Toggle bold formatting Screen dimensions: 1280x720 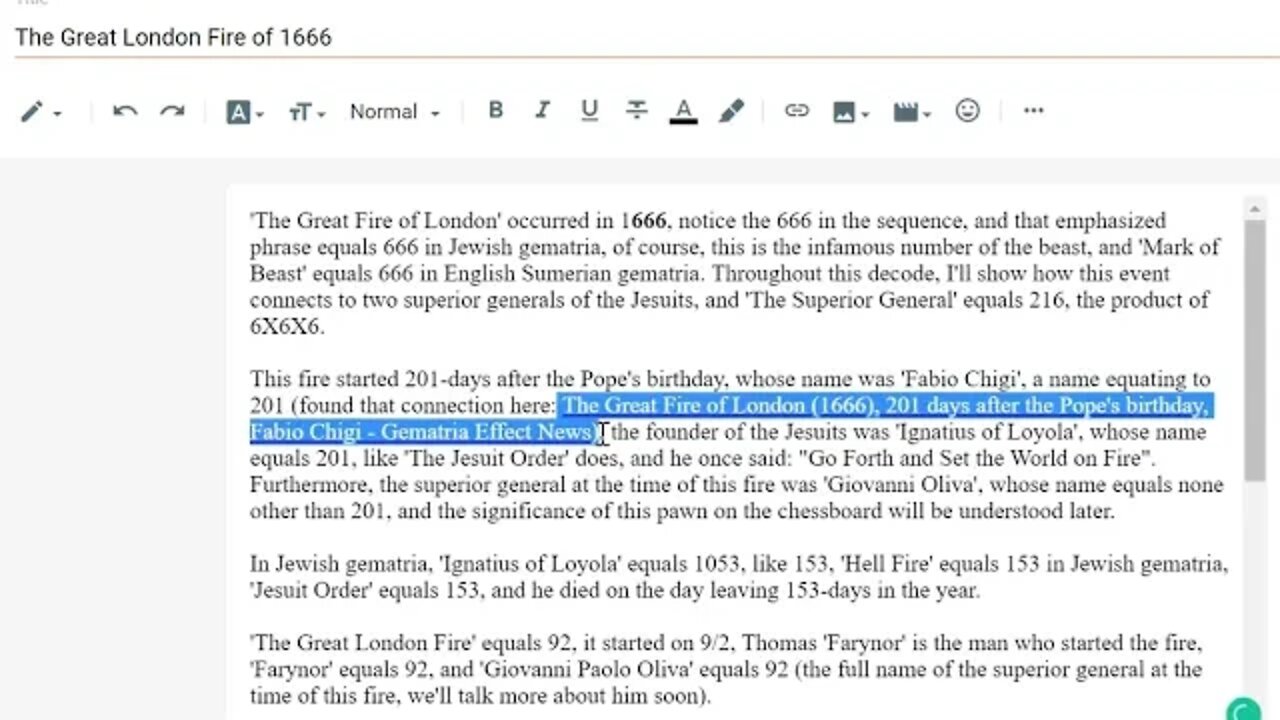click(495, 111)
